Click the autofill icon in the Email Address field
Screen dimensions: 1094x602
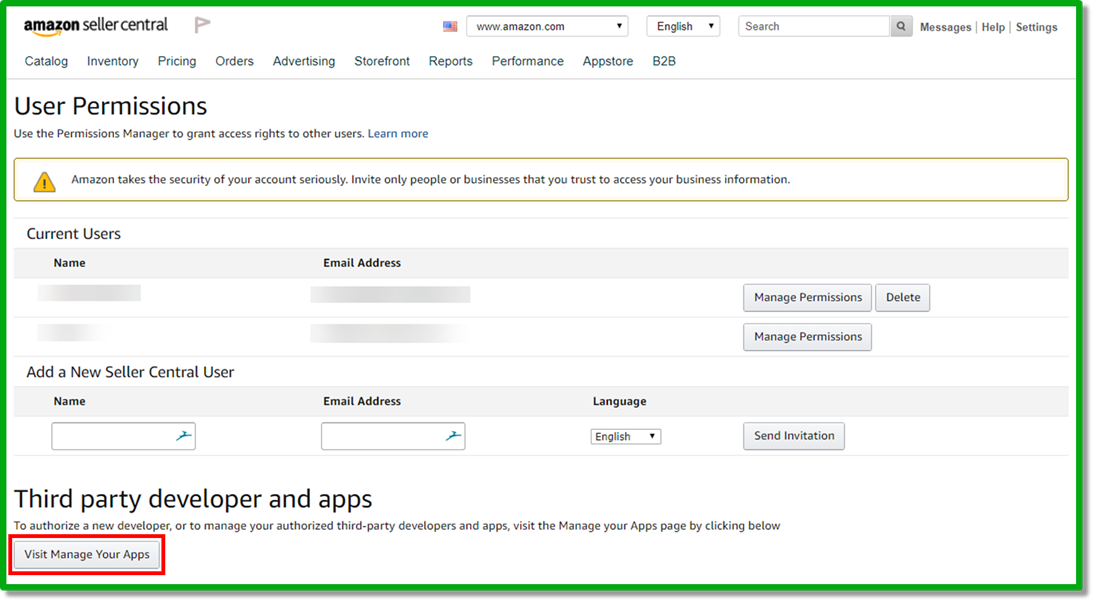(x=453, y=436)
